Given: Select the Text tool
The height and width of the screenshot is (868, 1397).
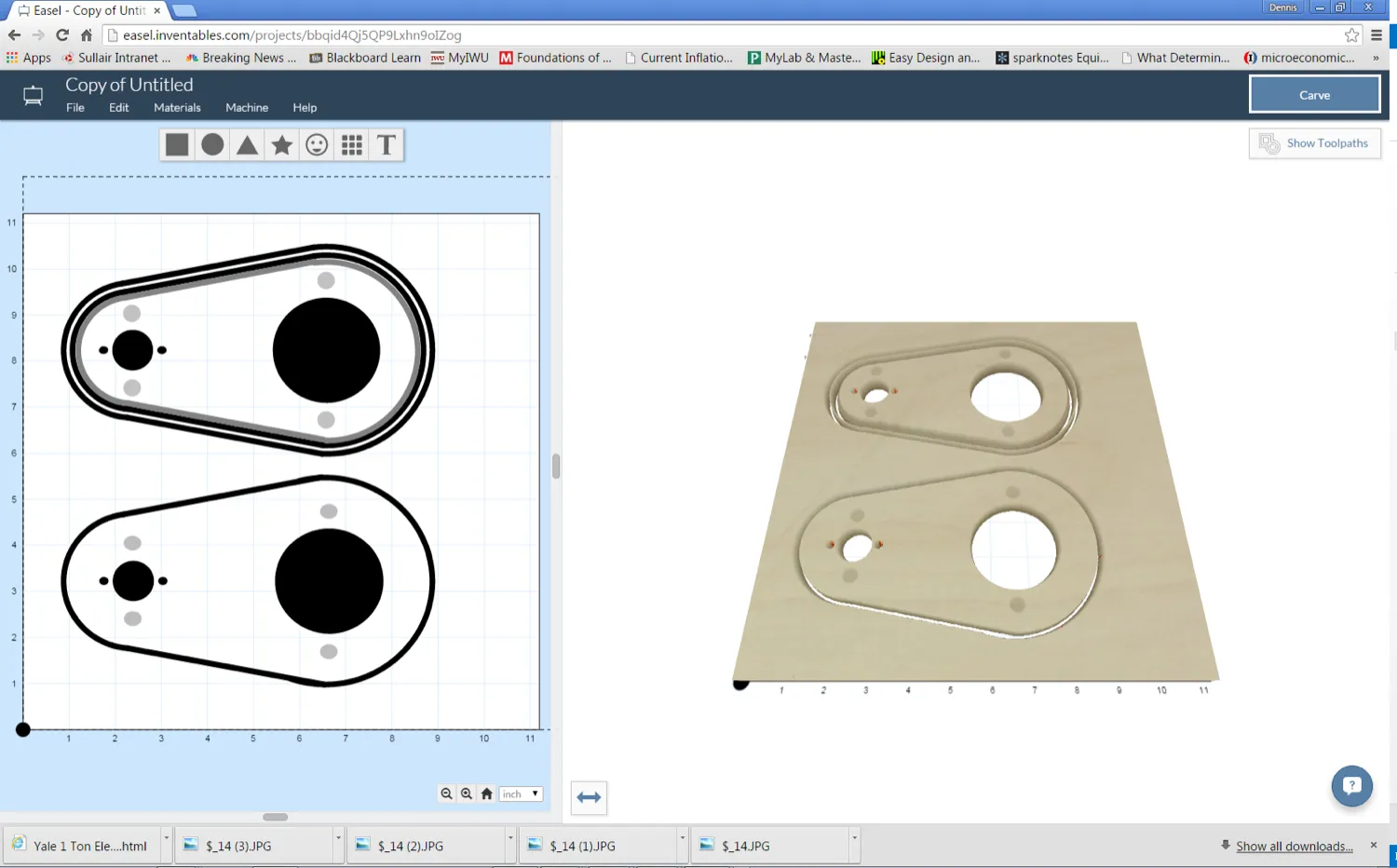Looking at the screenshot, I should pyautogui.click(x=386, y=144).
